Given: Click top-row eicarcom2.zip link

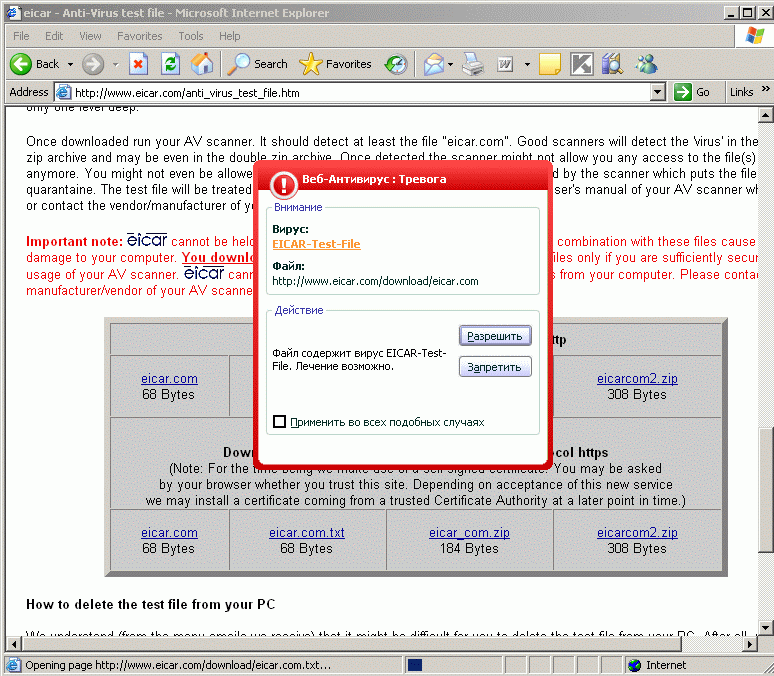Looking at the screenshot, I should tap(637, 379).
